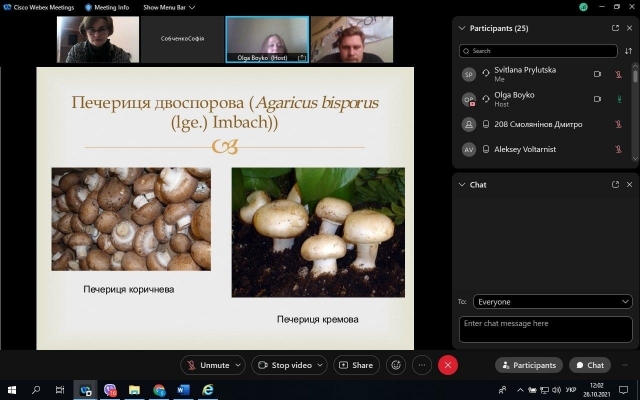
Task: Click the Share button
Action: pyautogui.click(x=356, y=365)
